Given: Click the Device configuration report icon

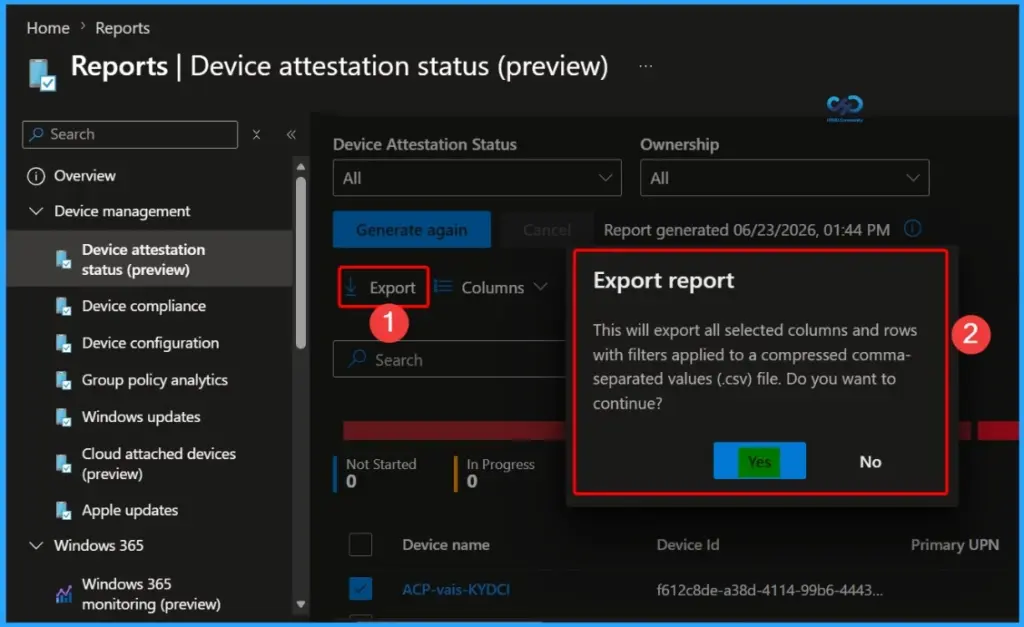Looking at the screenshot, I should tap(63, 344).
